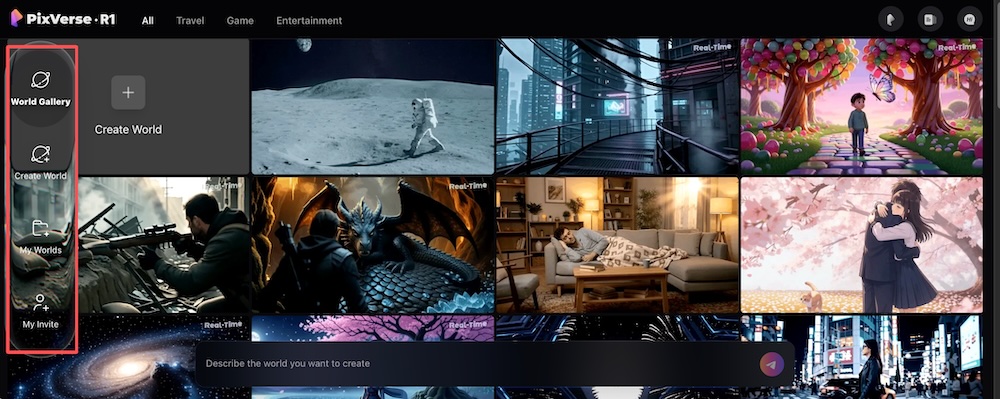Open the cyberpunk city walkway world
Viewport: 1000px width, 399px height.
[617, 106]
